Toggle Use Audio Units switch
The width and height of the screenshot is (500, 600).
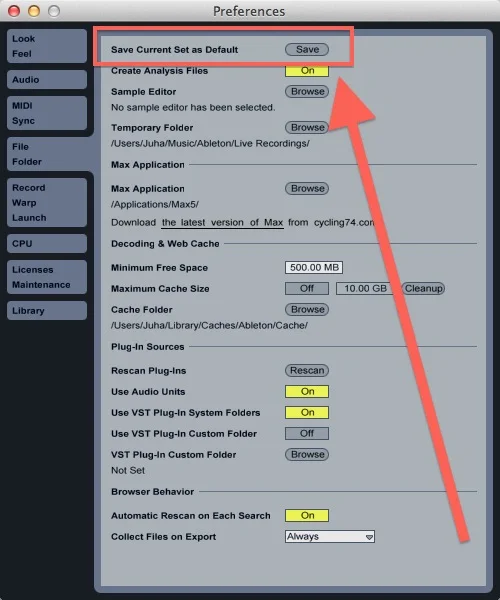click(307, 391)
